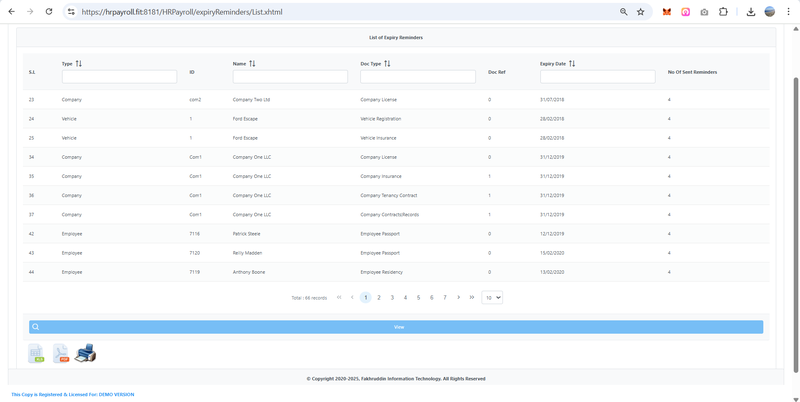The height and width of the screenshot is (402, 800).
Task: Click Anthony Boone name cell
Action: [249, 272]
